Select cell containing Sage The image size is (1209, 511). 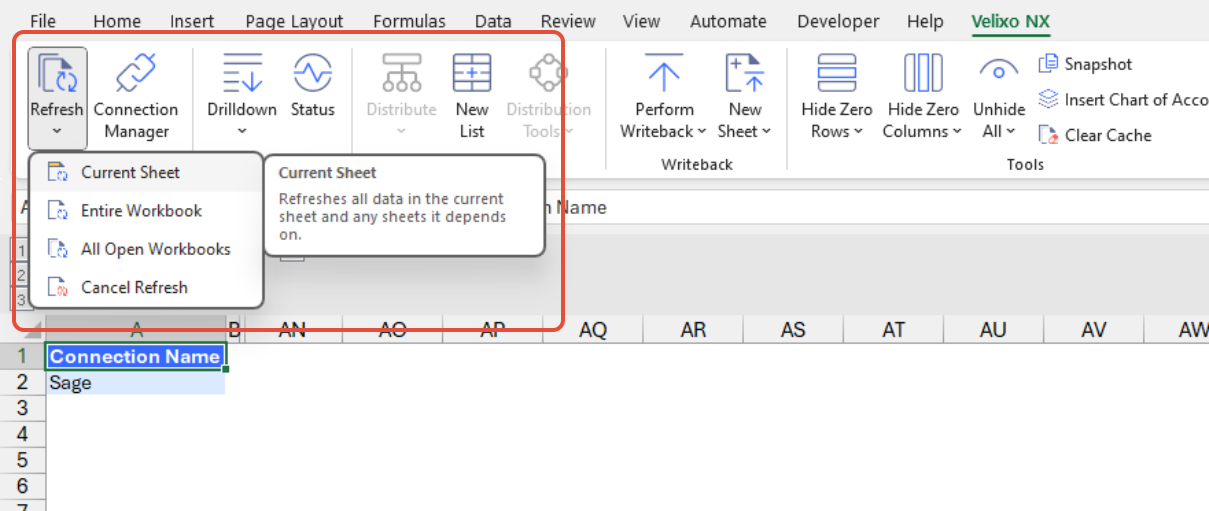click(135, 383)
